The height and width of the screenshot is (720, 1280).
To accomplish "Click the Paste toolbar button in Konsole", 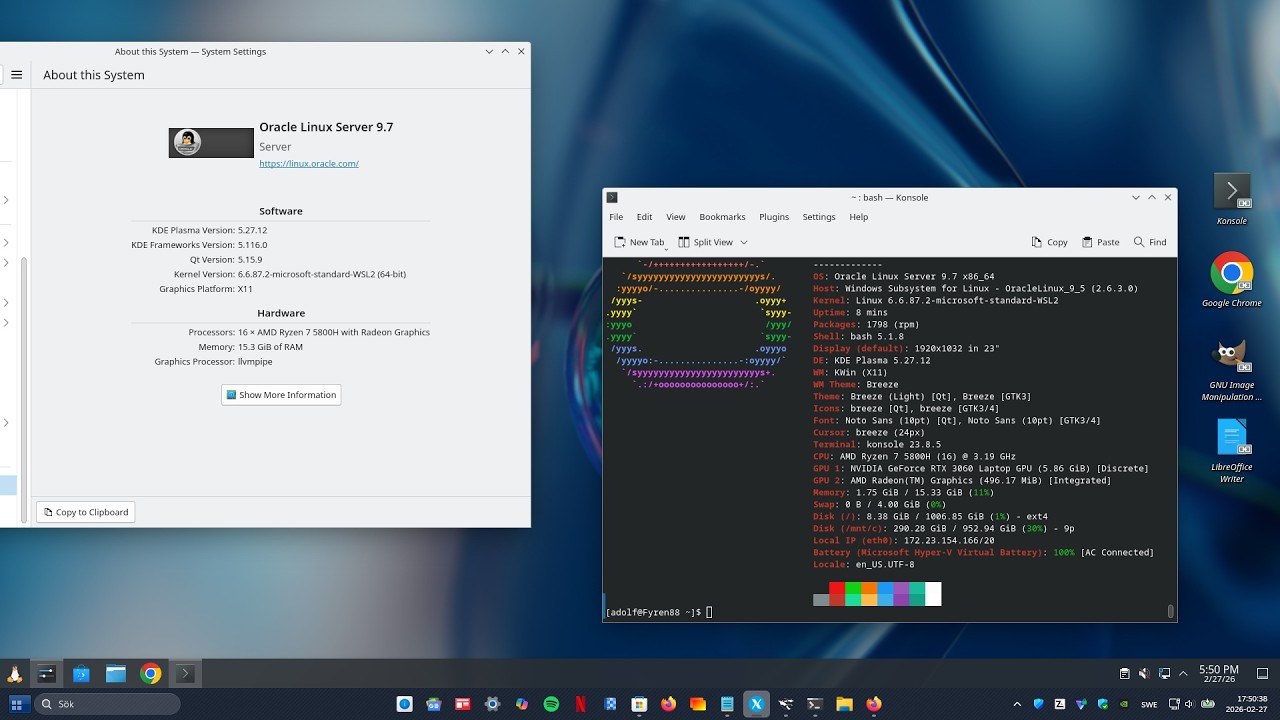I will coord(1101,242).
